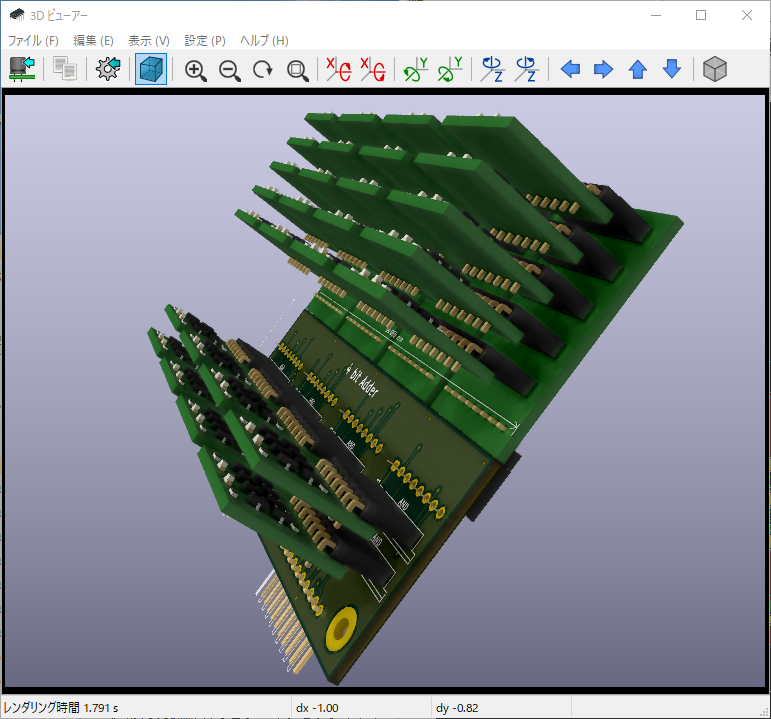Open the 設定 (P) menu
This screenshot has width=771, height=719.
(x=205, y=40)
